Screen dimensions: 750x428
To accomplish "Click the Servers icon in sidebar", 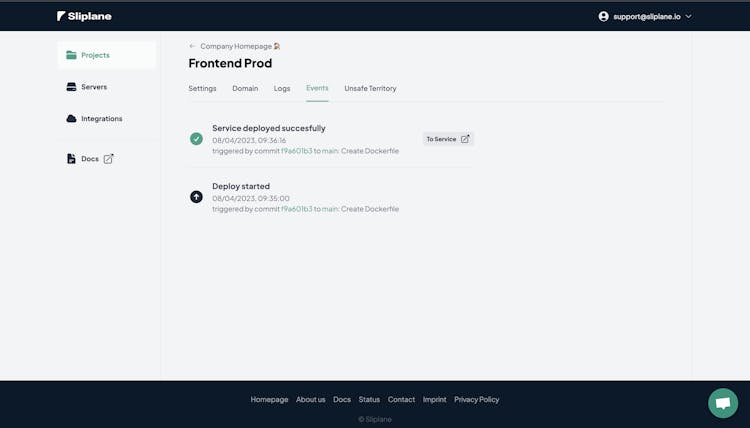I will [71, 87].
